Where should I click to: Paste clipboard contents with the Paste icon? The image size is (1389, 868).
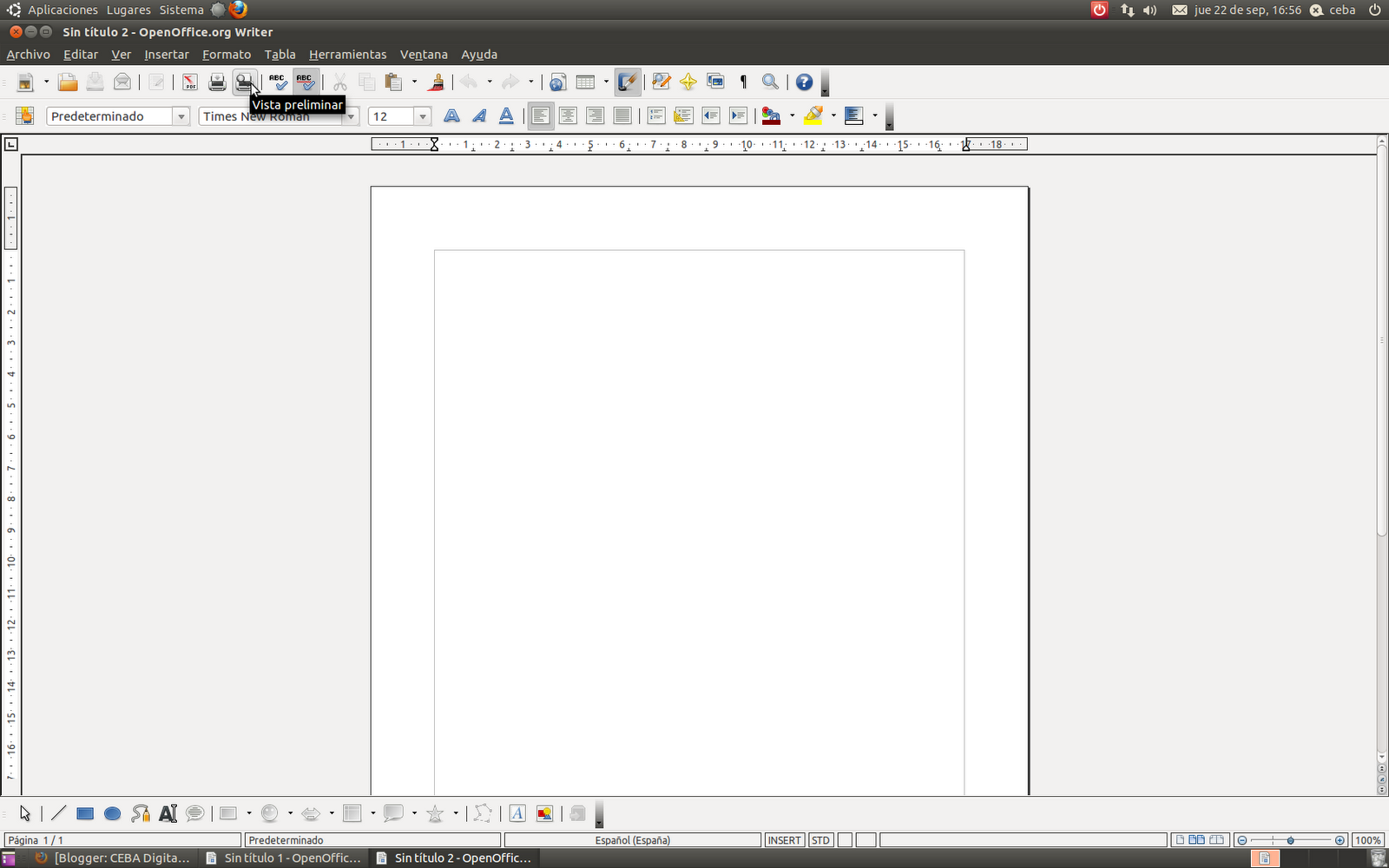click(x=394, y=82)
